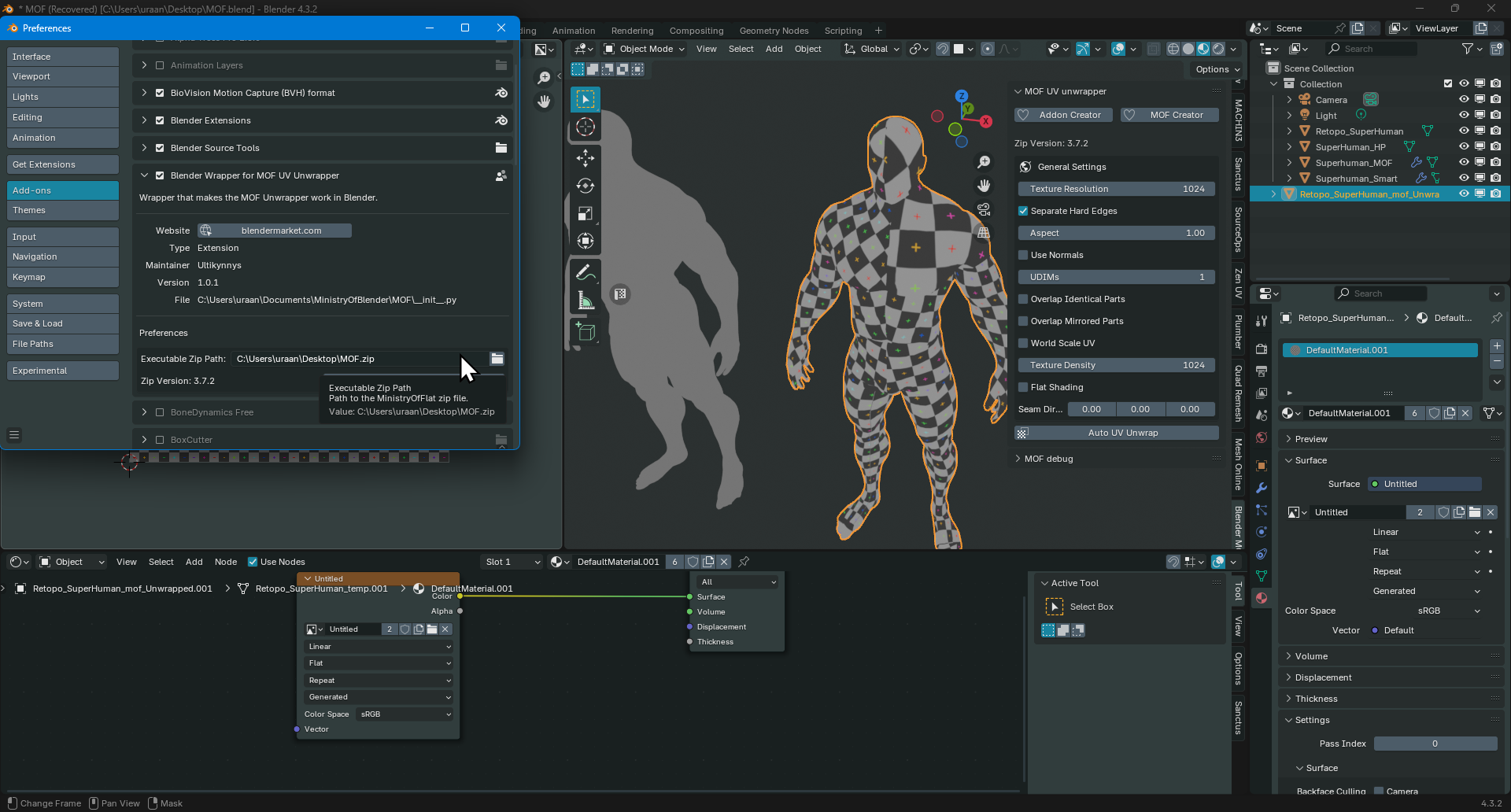Select the Annotate tool

tap(585, 272)
